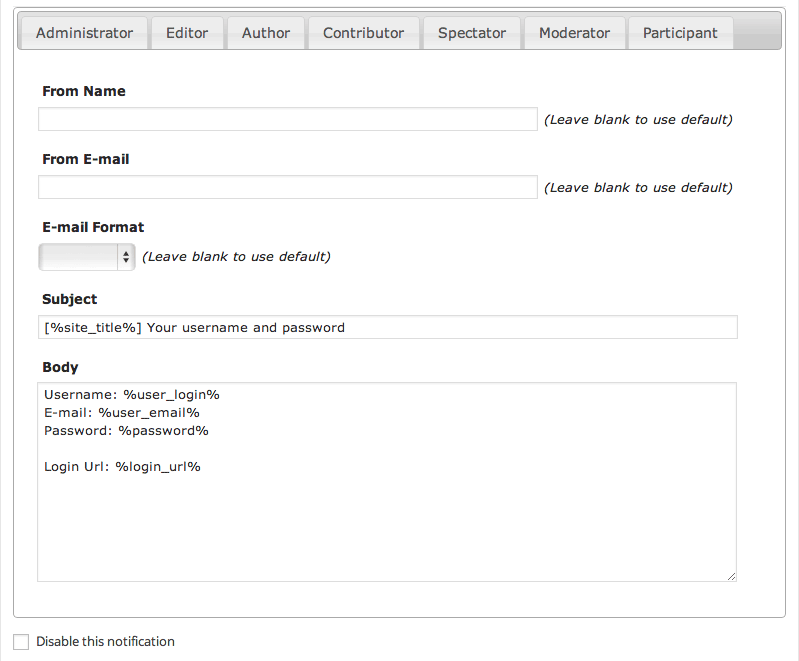Screen dimensions: 799x661
Task: Open the Participant tab
Action: click(x=680, y=33)
